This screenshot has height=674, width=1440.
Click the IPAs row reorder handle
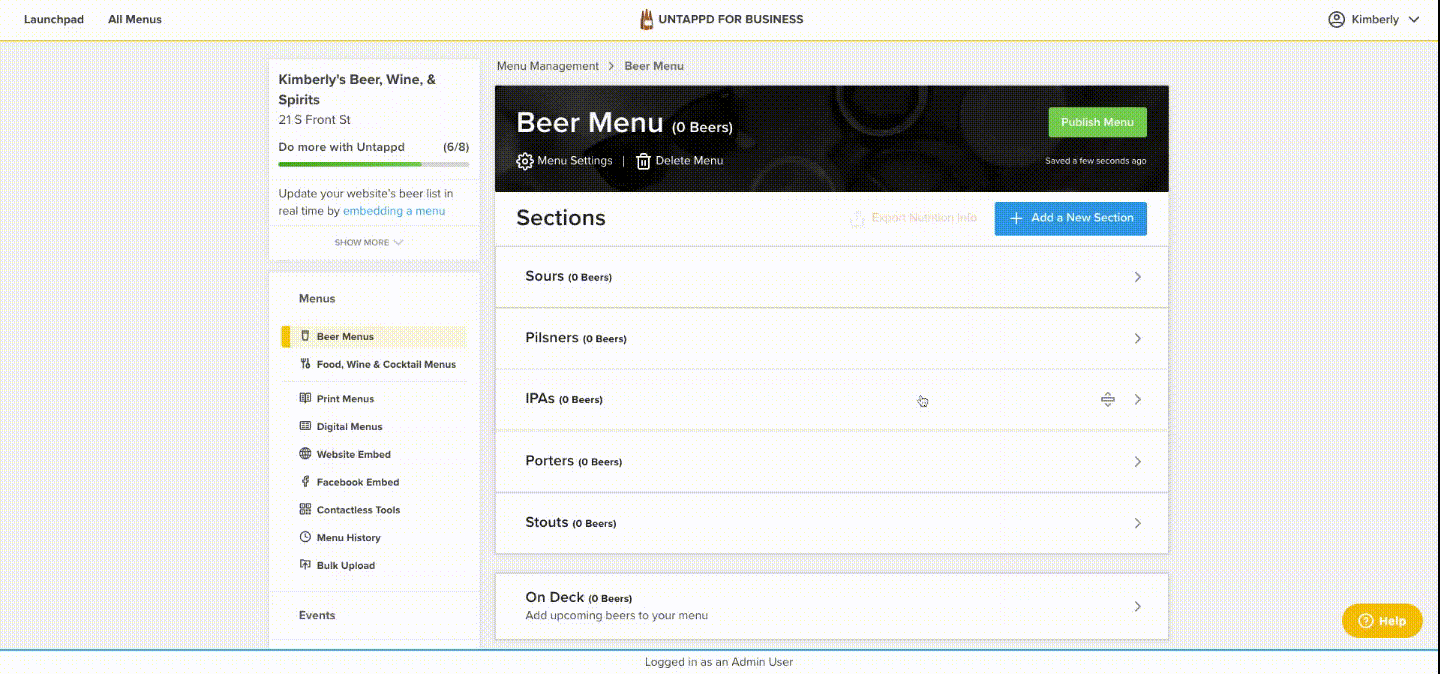pos(1107,400)
